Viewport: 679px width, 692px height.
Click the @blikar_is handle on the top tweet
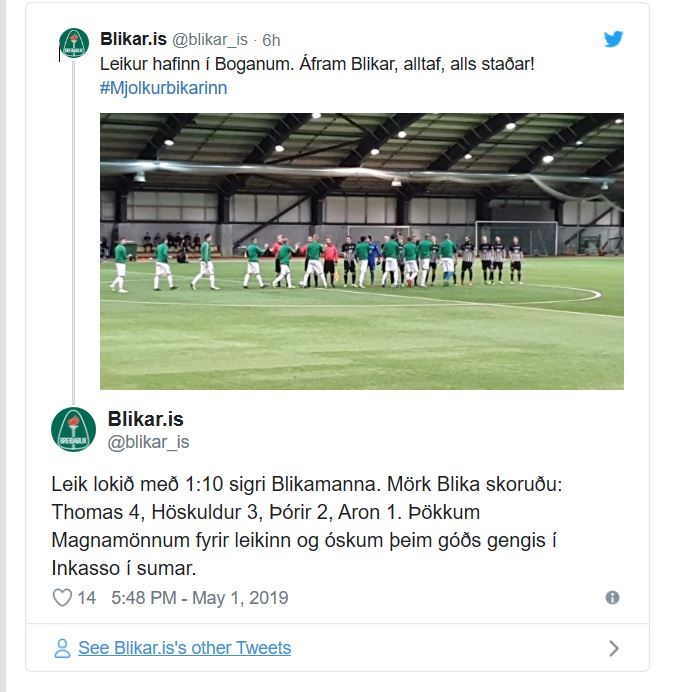pos(210,40)
